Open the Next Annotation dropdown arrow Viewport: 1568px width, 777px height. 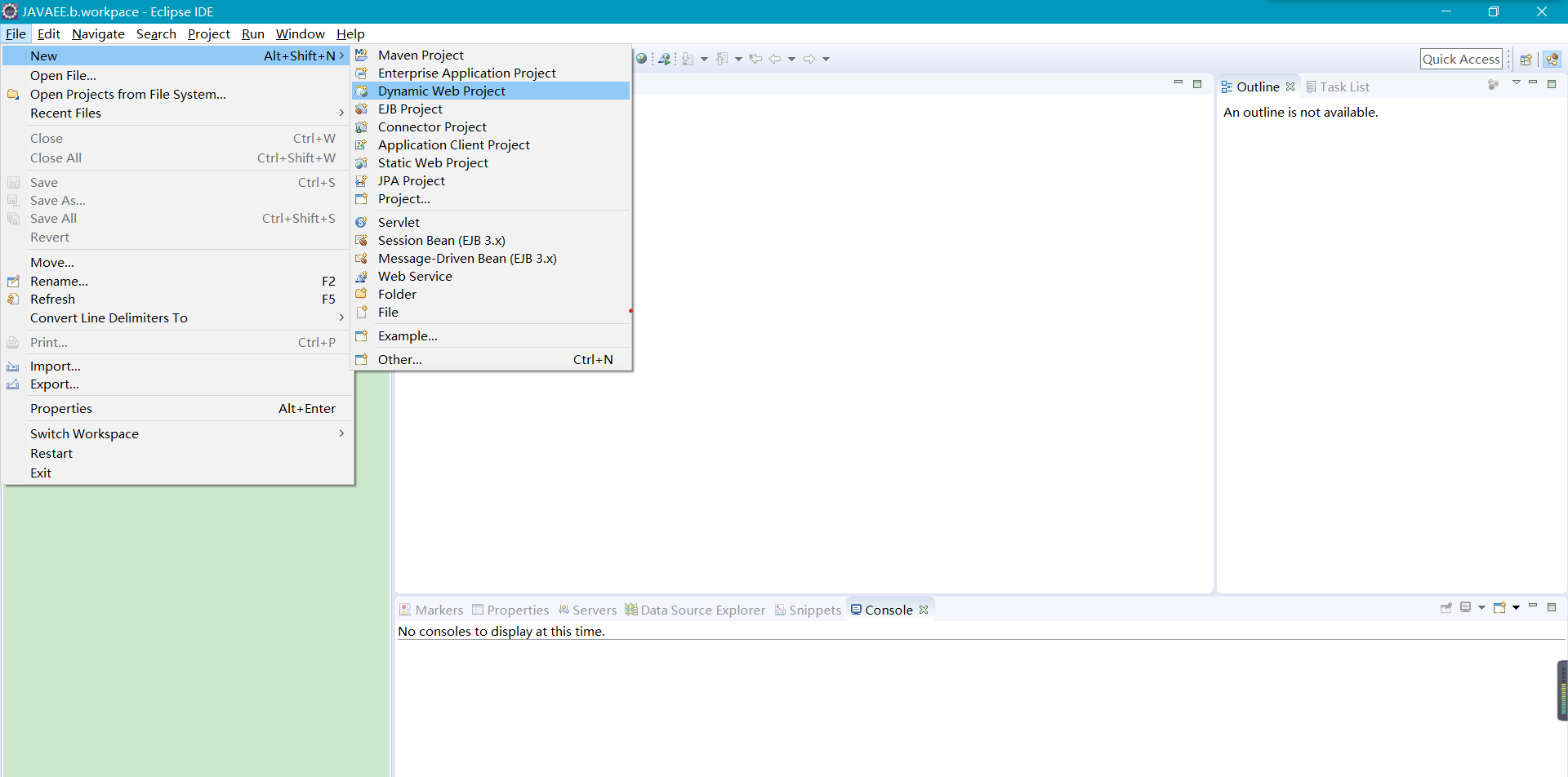pyautogui.click(x=704, y=59)
